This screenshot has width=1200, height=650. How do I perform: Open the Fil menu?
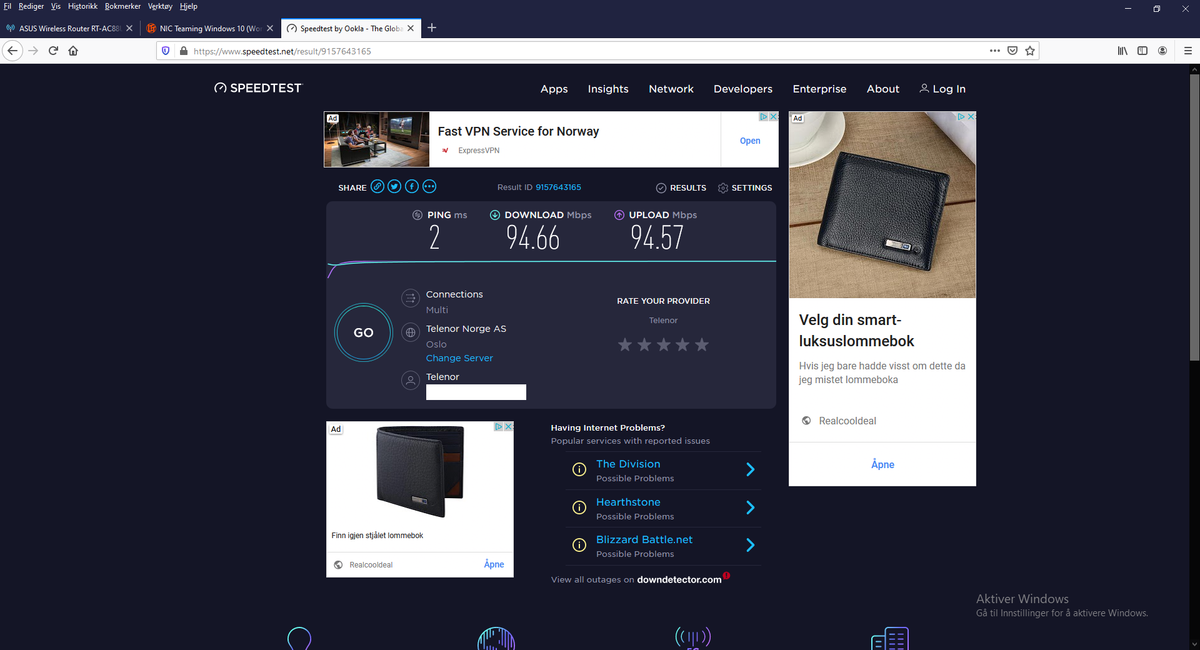[x=8, y=6]
